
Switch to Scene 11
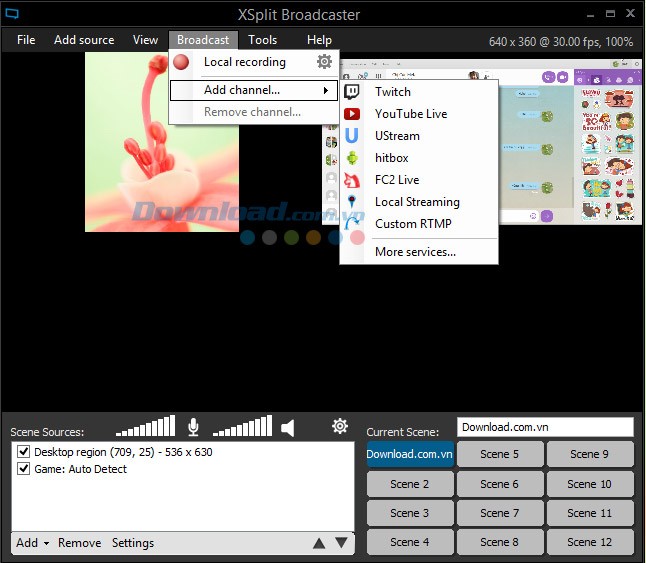(590, 513)
